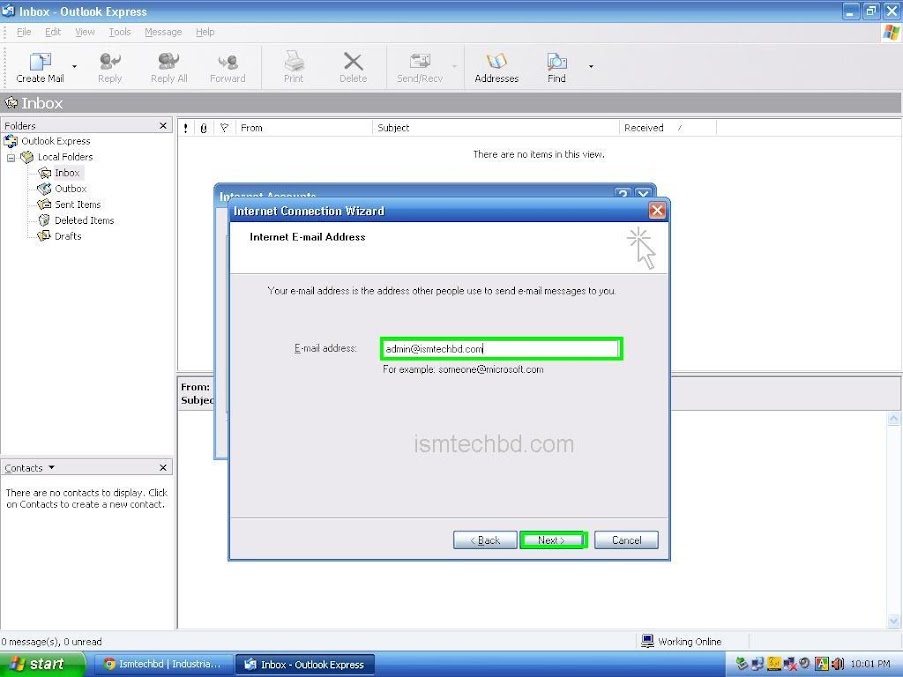
Task: Open the File menu
Action: coord(24,32)
